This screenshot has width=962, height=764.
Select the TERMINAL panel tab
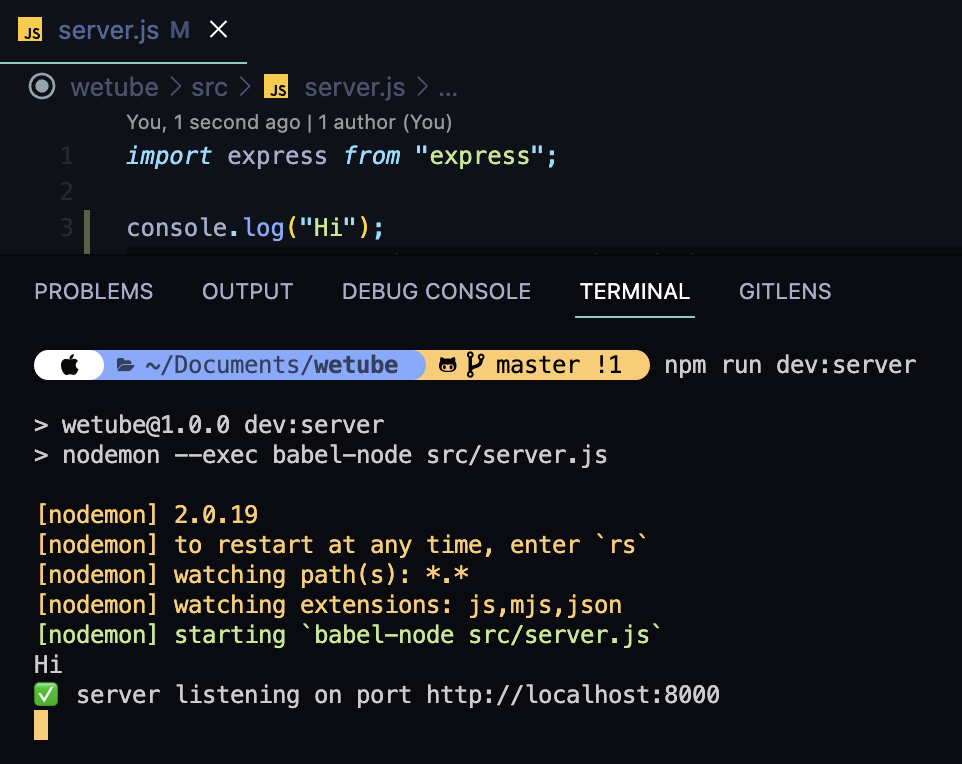tap(635, 291)
